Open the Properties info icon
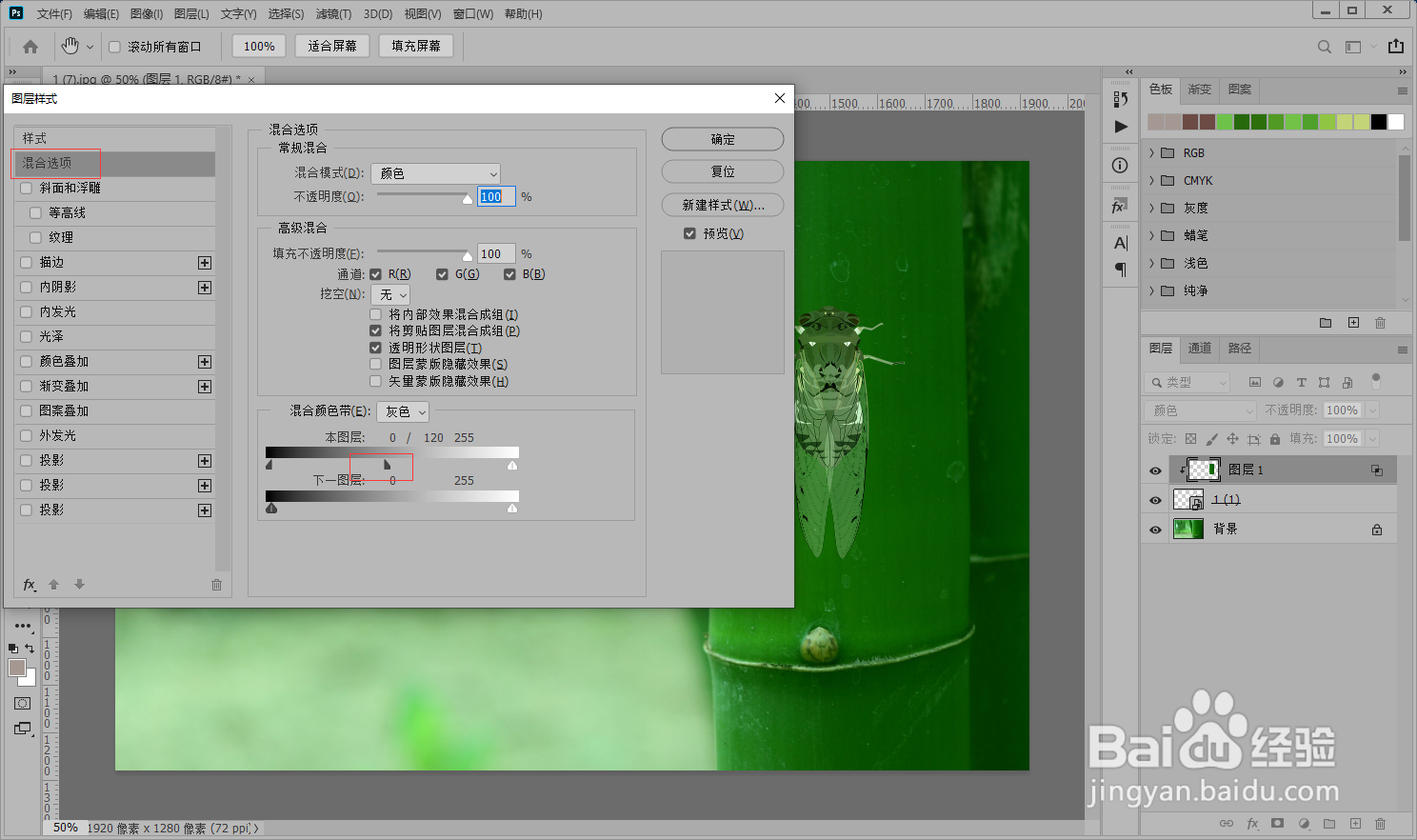This screenshot has height=840, width=1417. coord(1120,166)
